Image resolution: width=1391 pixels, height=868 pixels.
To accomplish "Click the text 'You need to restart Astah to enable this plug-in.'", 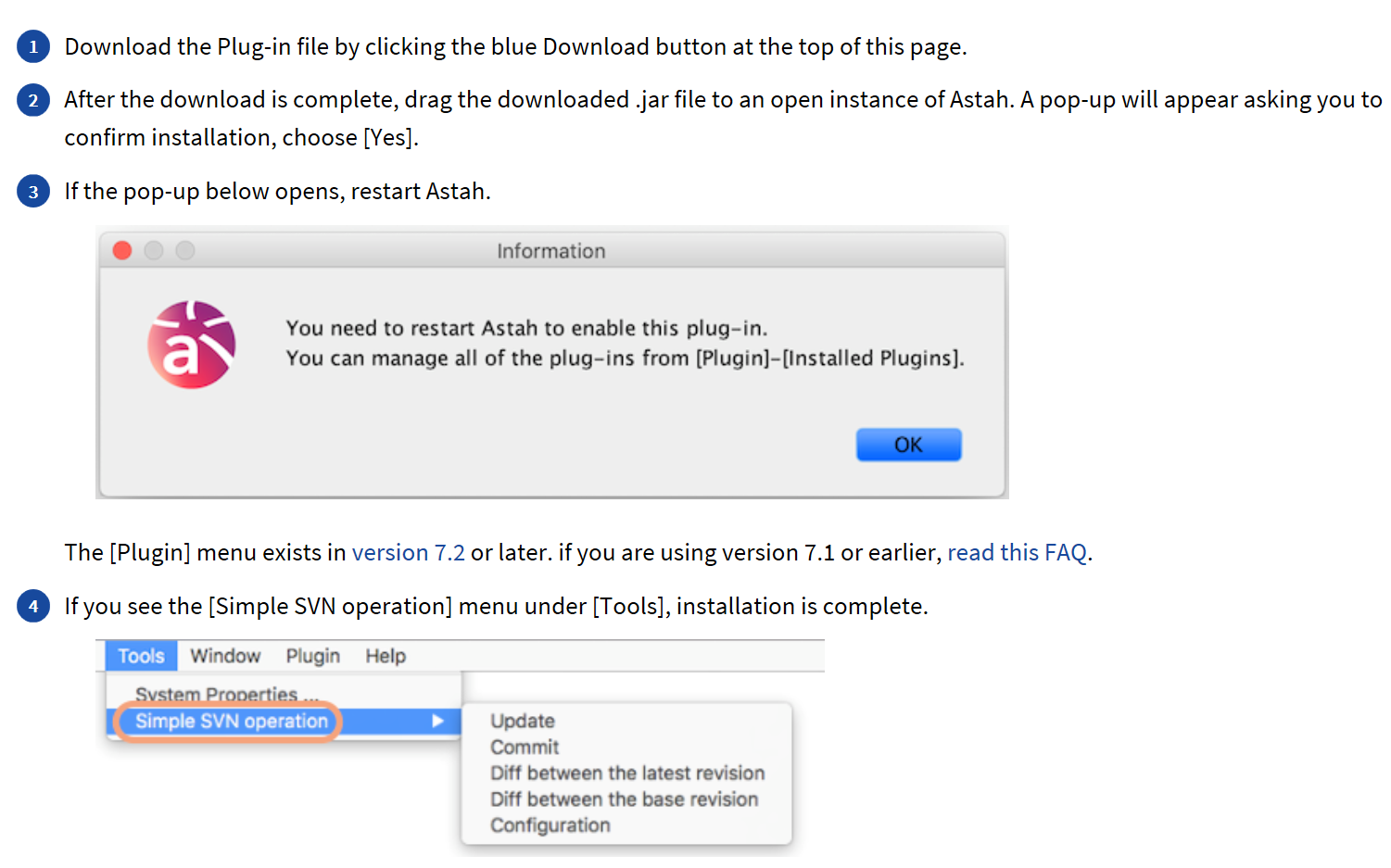I will click(x=526, y=328).
